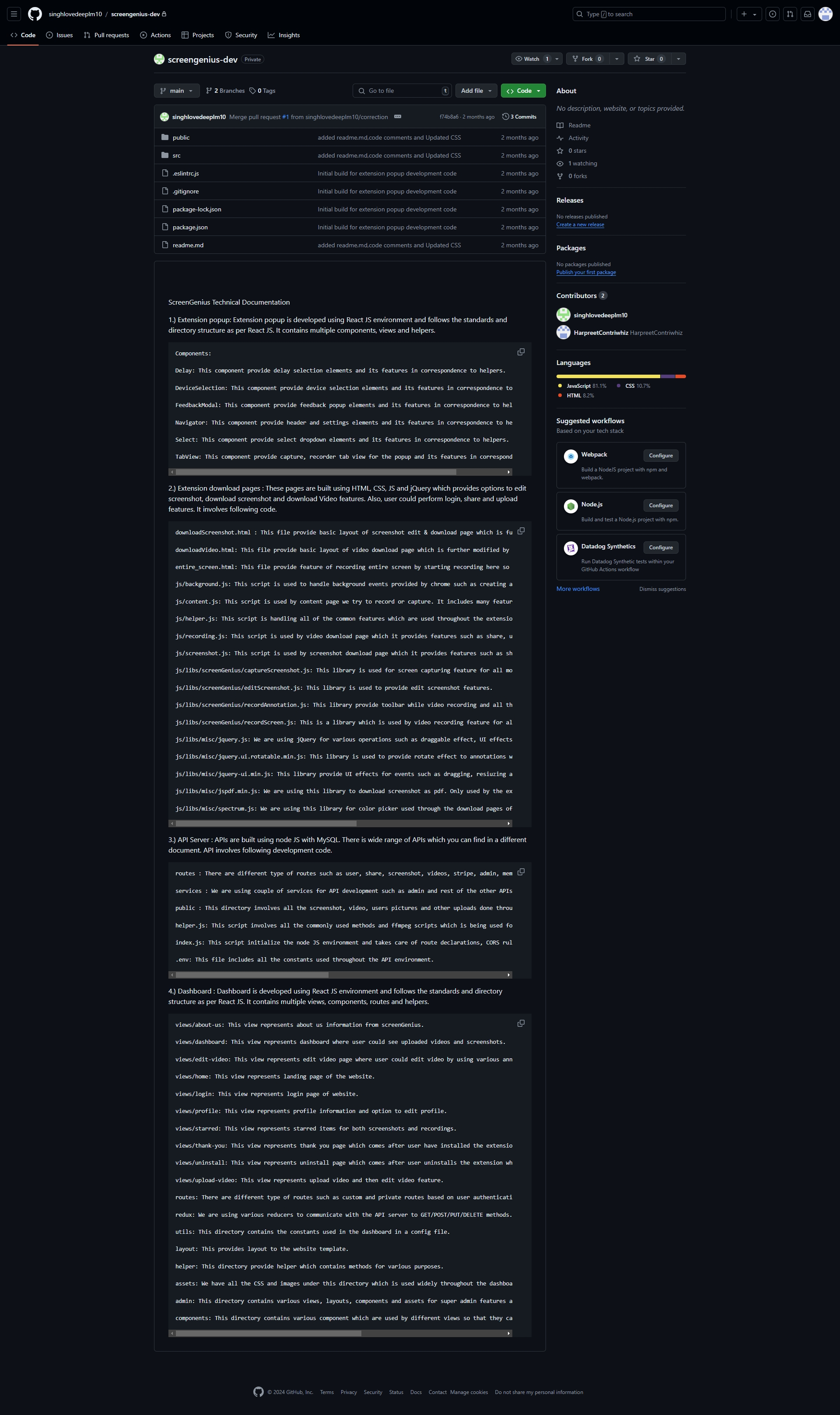The image size is (840, 1415).
Task: Click the JavaScript segment of languages bar
Action: pyautogui.click(x=608, y=376)
